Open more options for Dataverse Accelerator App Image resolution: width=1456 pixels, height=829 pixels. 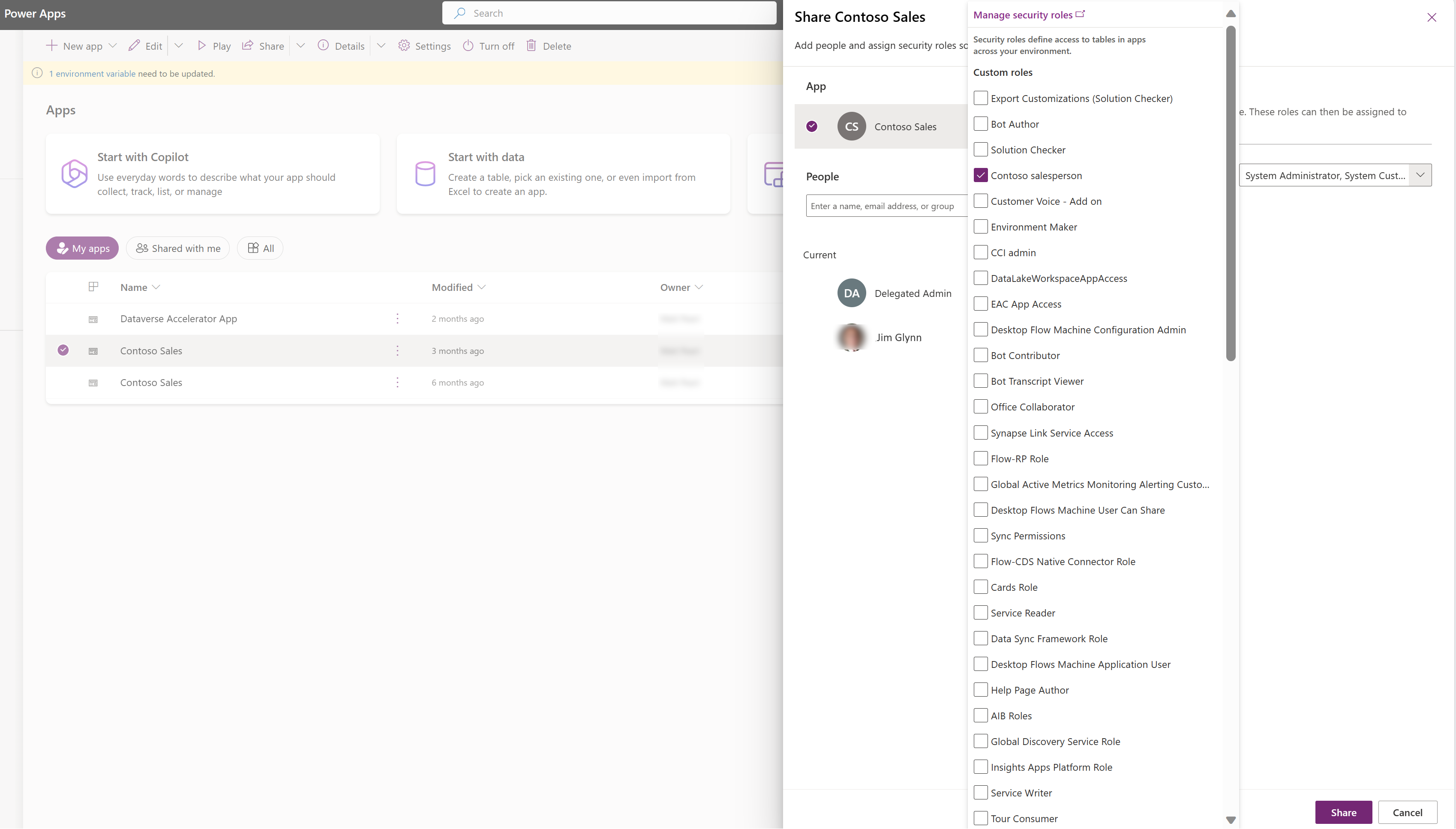tap(398, 319)
